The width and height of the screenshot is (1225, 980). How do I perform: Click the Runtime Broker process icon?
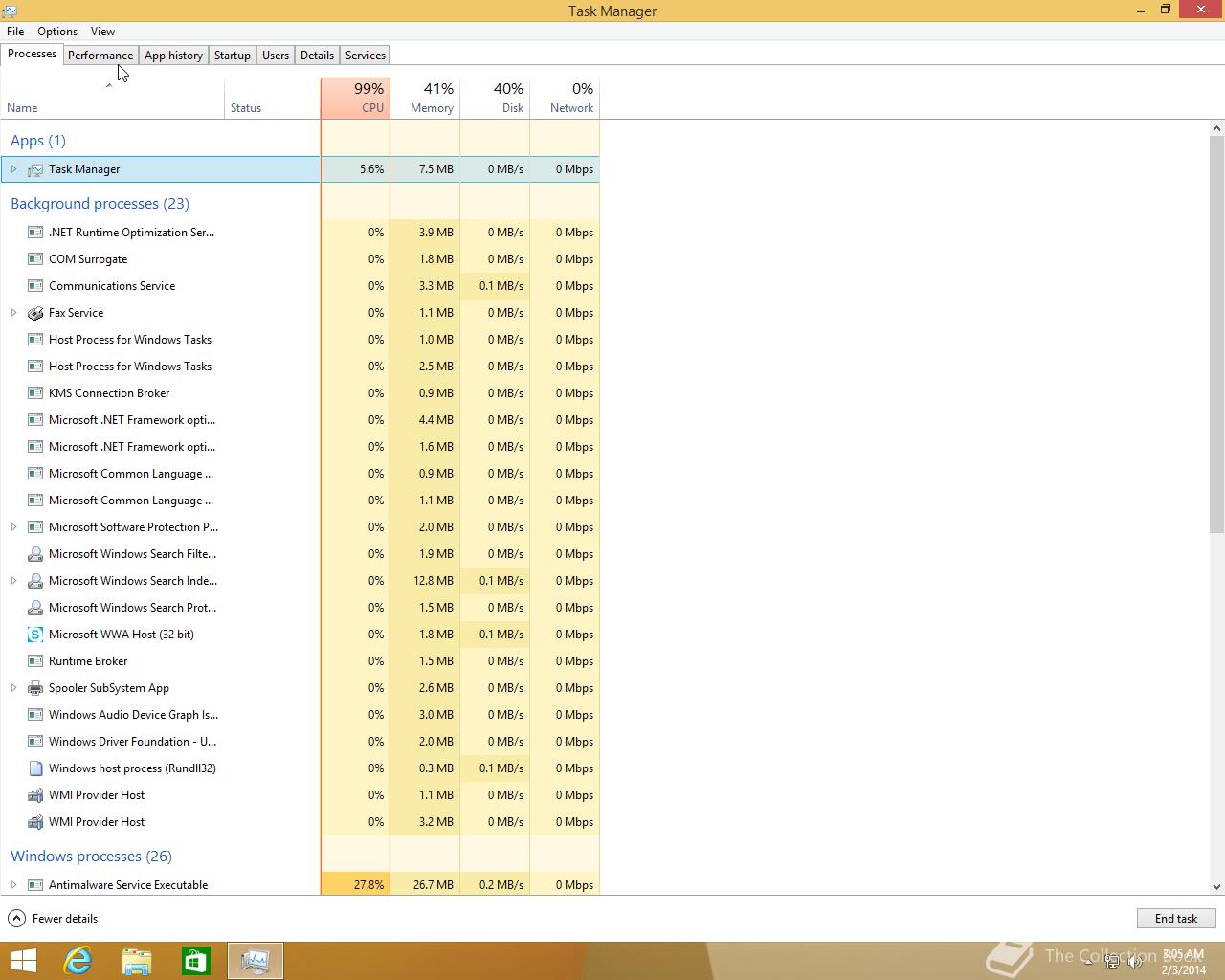pos(35,661)
